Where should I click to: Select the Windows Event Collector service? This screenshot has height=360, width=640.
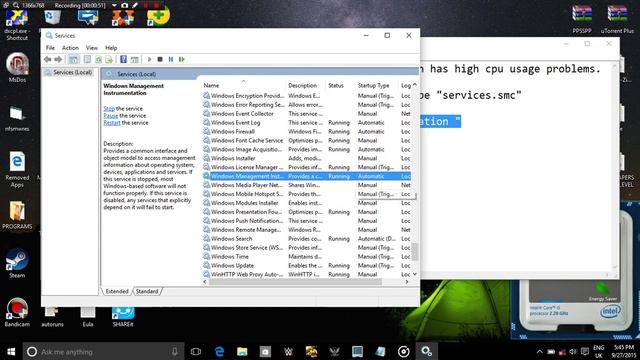click(x=307, y=113)
